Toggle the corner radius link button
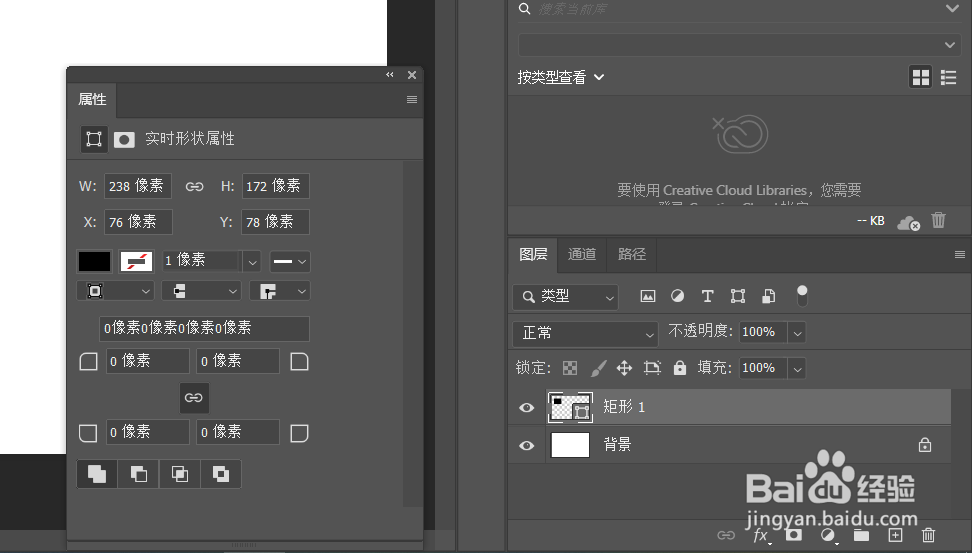Screen dimensions: 972x553 coord(194,397)
